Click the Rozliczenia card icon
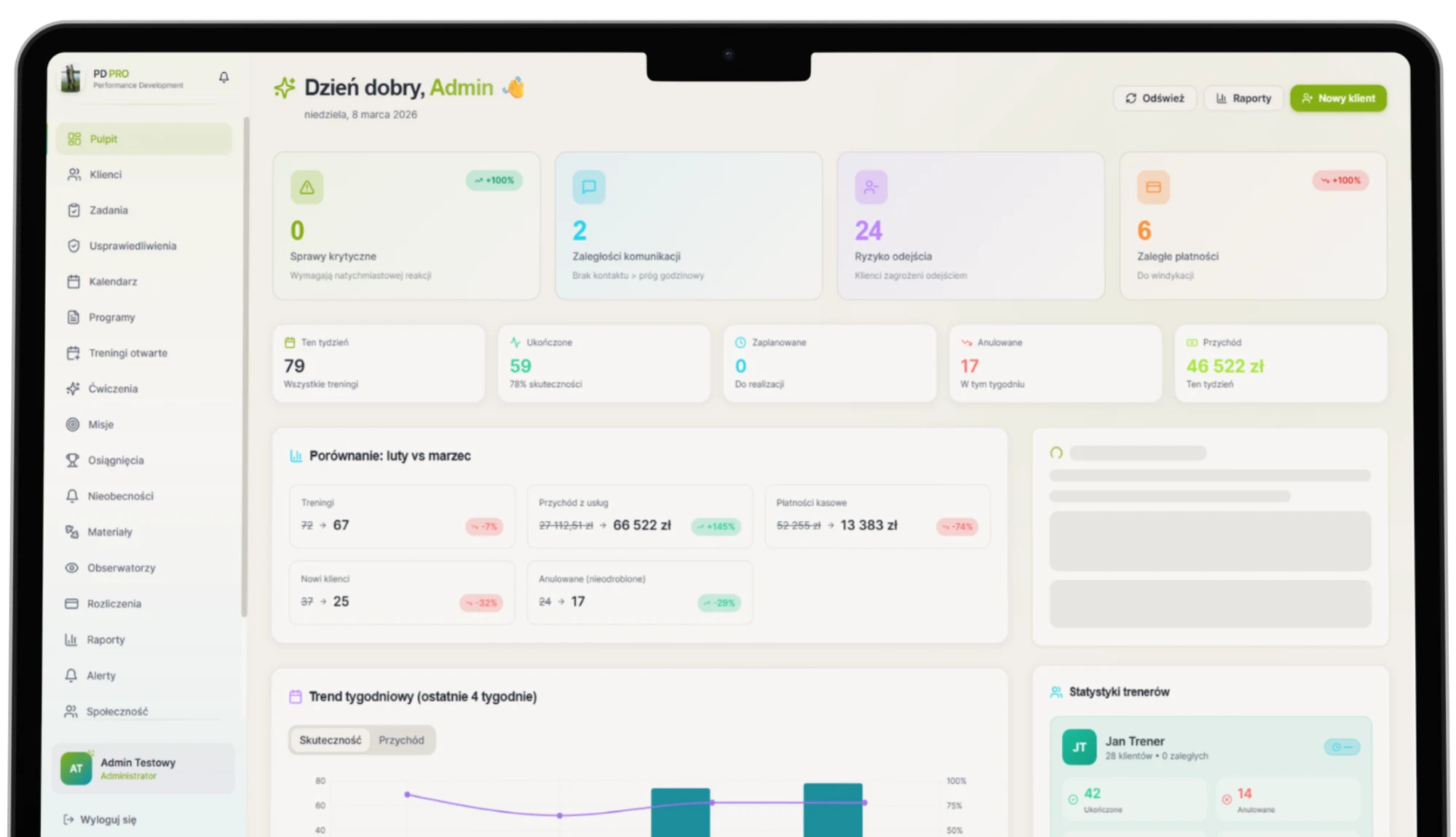This screenshot has width=1456, height=837. point(71,603)
